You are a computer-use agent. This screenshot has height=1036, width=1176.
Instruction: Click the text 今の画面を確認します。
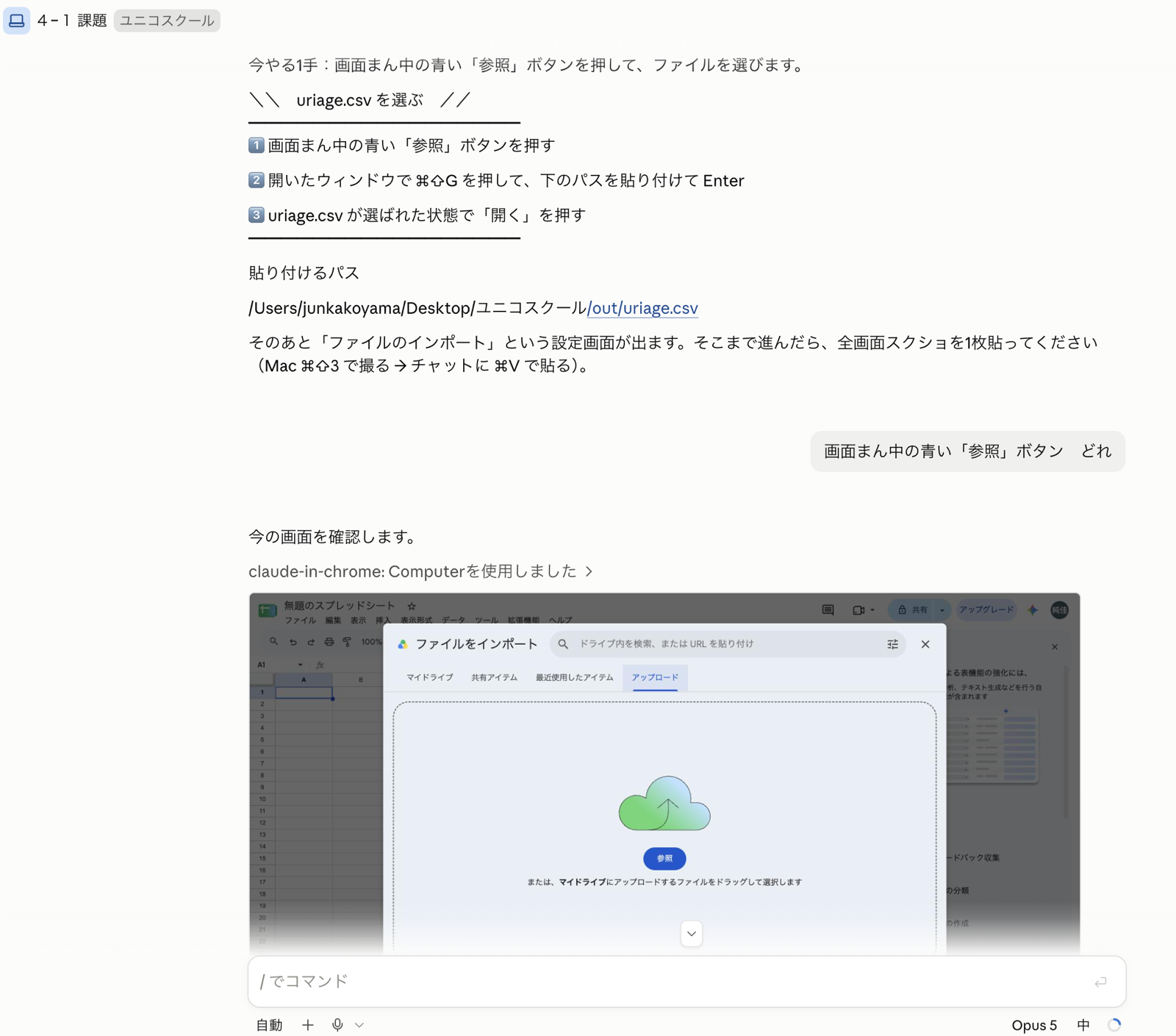click(x=334, y=537)
